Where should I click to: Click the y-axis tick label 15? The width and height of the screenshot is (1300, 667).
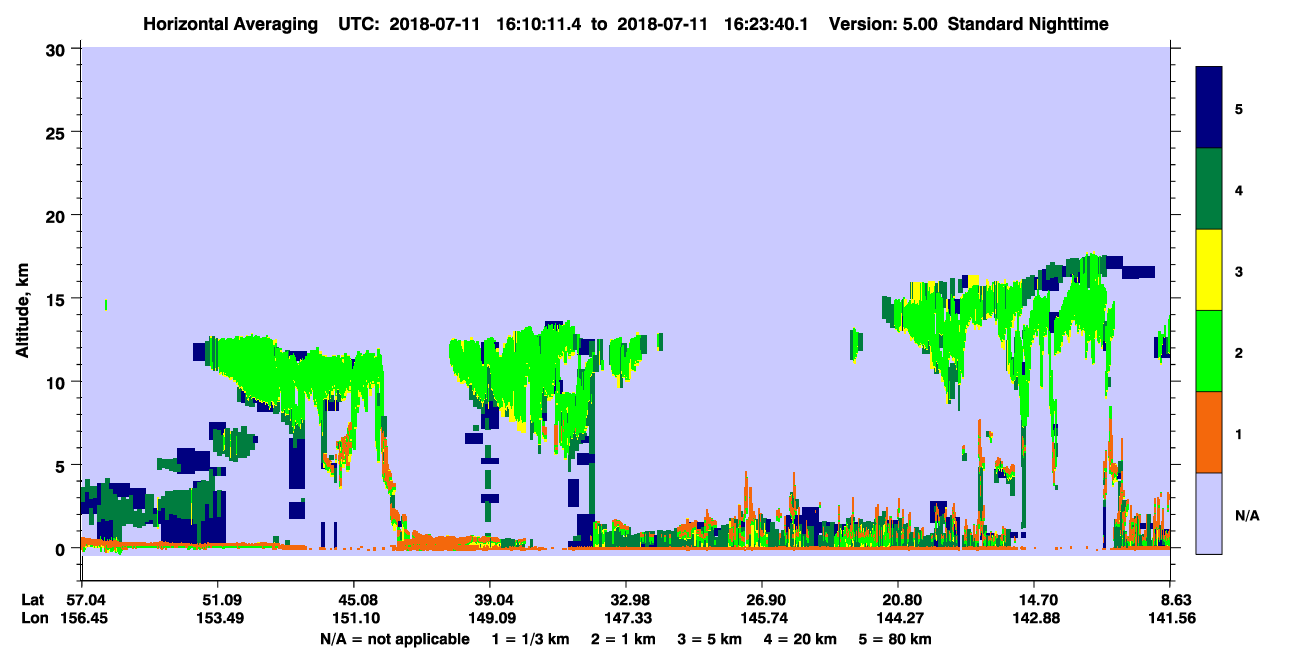pyautogui.click(x=57, y=298)
